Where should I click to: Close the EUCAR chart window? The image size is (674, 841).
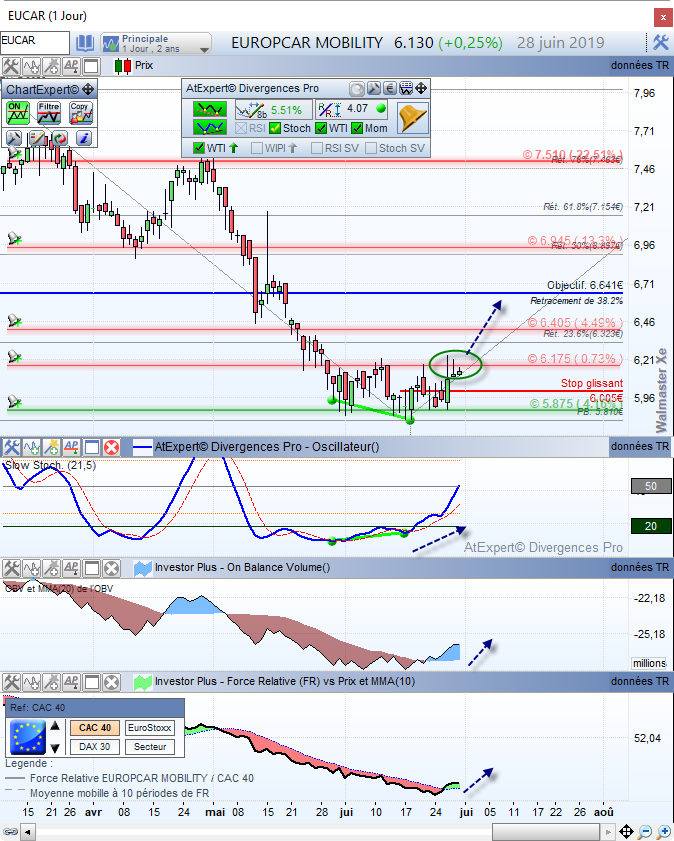pyautogui.click(x=663, y=17)
